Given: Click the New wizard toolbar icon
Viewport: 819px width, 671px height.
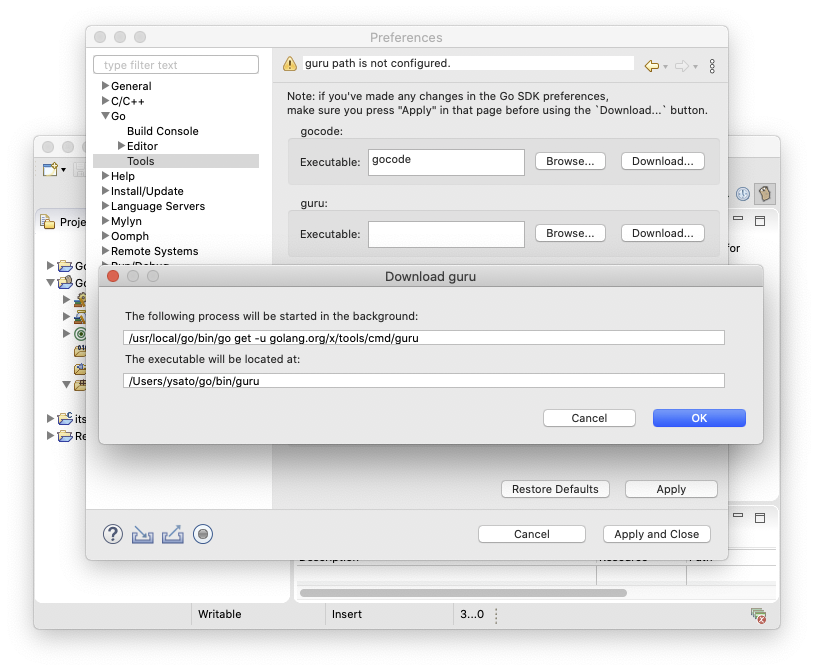Looking at the screenshot, I should tap(50, 169).
